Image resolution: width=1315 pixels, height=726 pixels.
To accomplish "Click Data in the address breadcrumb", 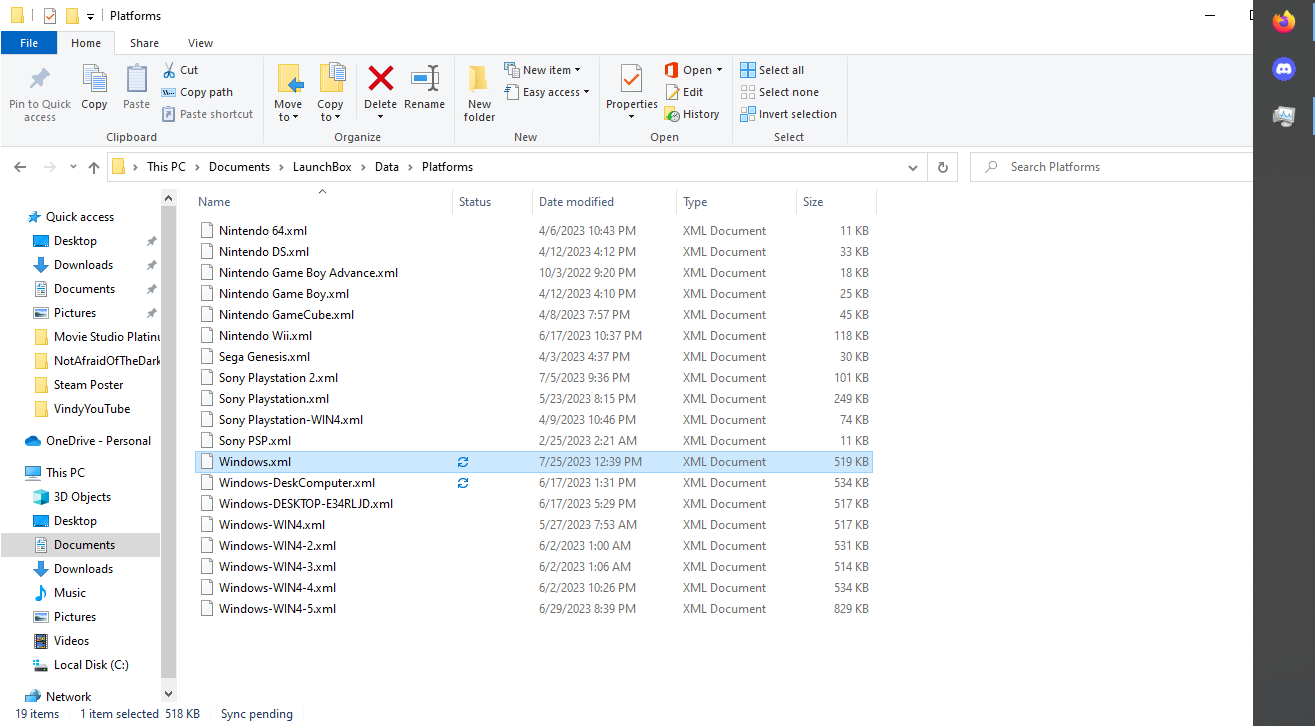I will pos(386,167).
